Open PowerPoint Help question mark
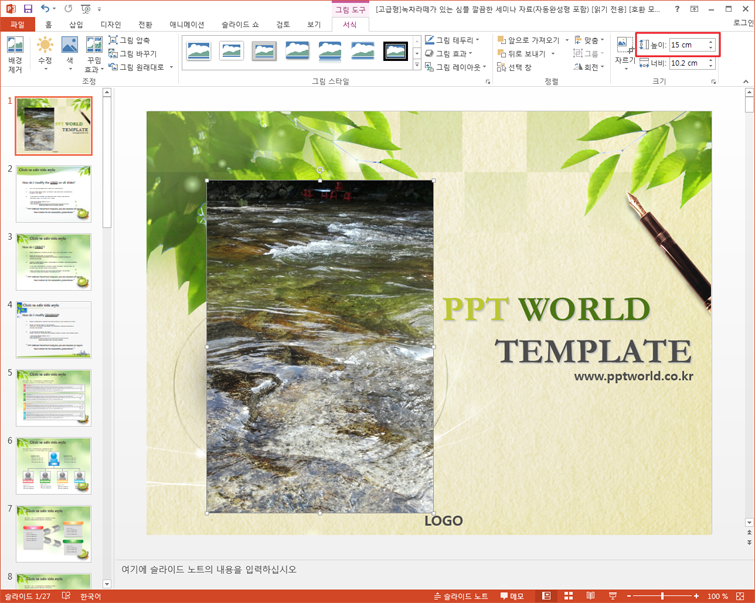Viewport: 755px width, 603px height. coord(677,9)
